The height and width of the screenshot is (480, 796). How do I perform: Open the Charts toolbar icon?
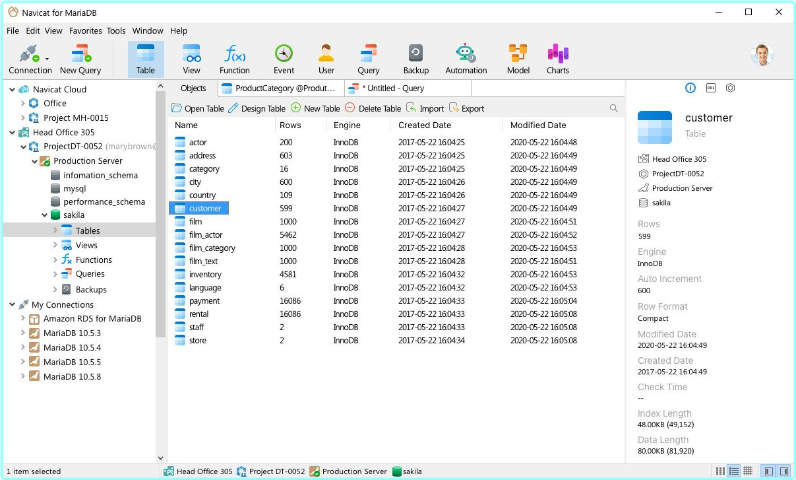tap(557, 57)
